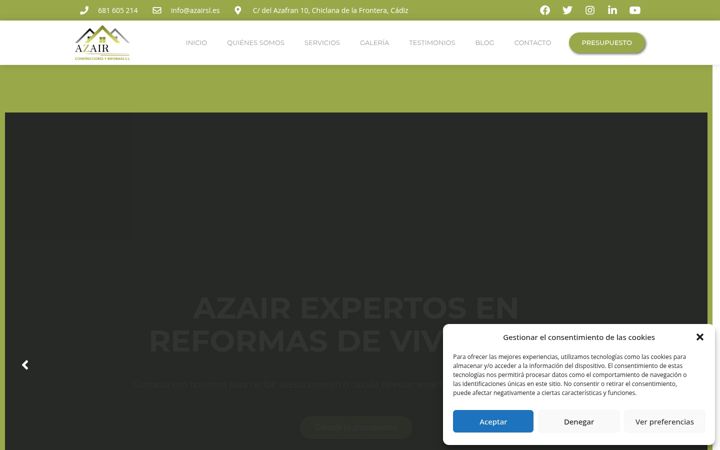The image size is (720, 450).
Task: Open the Blog menu item
Action: [484, 43]
